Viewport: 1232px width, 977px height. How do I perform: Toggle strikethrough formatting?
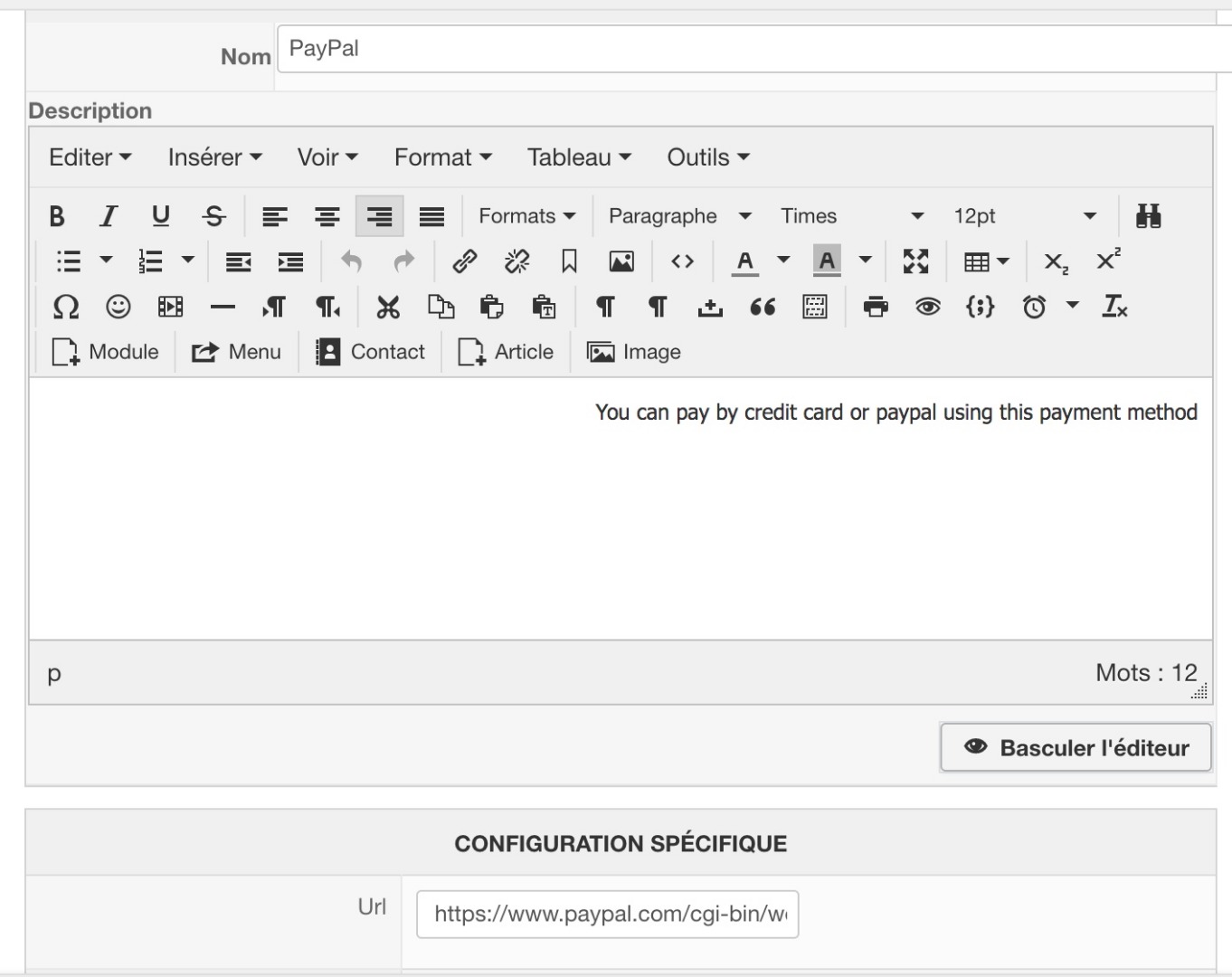pos(213,216)
